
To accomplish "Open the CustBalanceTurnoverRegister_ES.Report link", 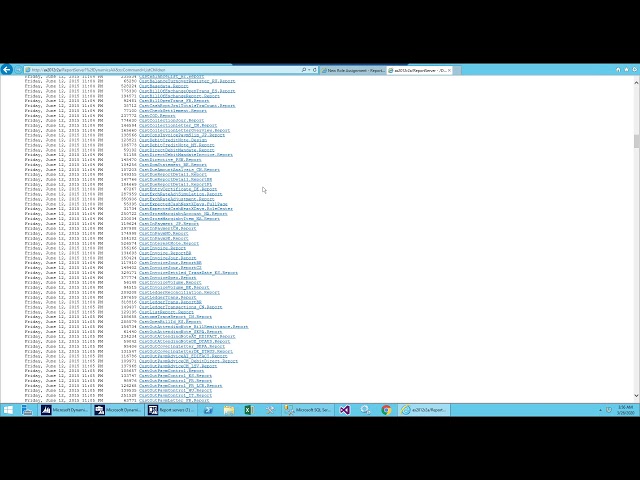I will [187, 81].
